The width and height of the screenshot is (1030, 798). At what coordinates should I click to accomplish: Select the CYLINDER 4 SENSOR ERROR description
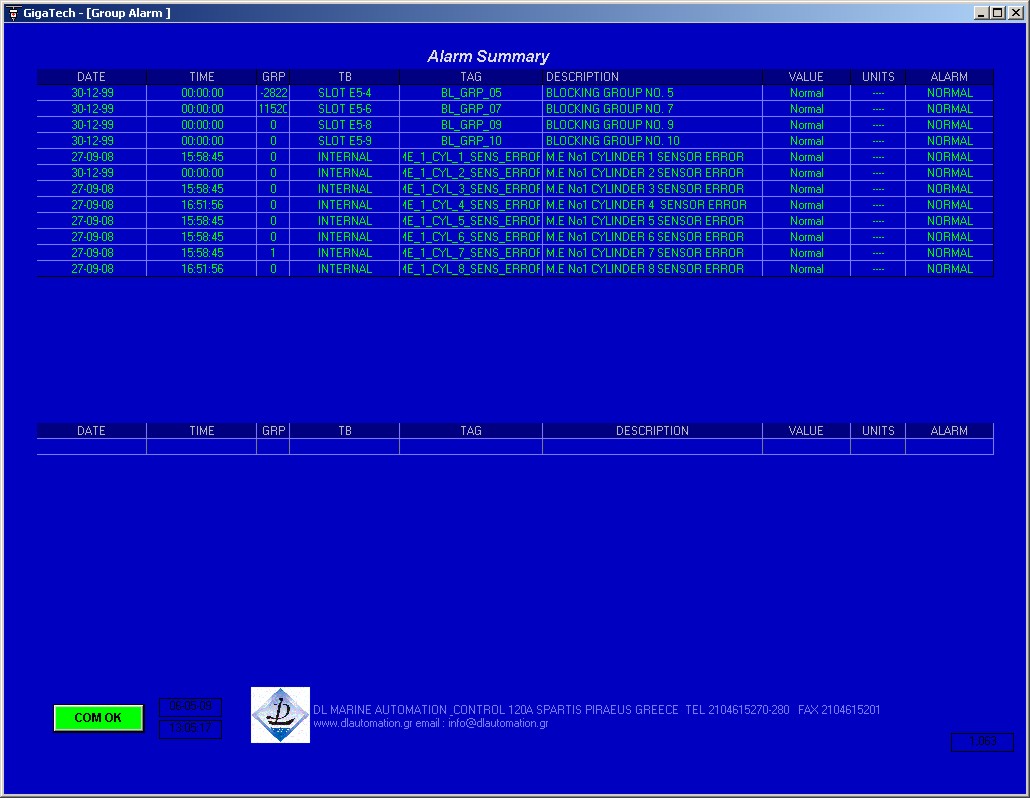646,205
